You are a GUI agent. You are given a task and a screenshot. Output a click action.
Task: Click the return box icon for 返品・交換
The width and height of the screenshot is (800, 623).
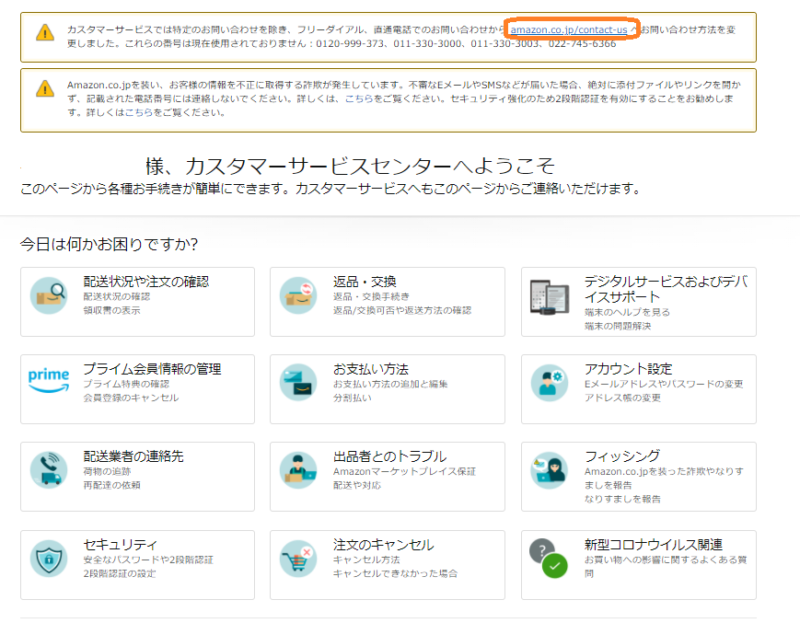[x=298, y=295]
